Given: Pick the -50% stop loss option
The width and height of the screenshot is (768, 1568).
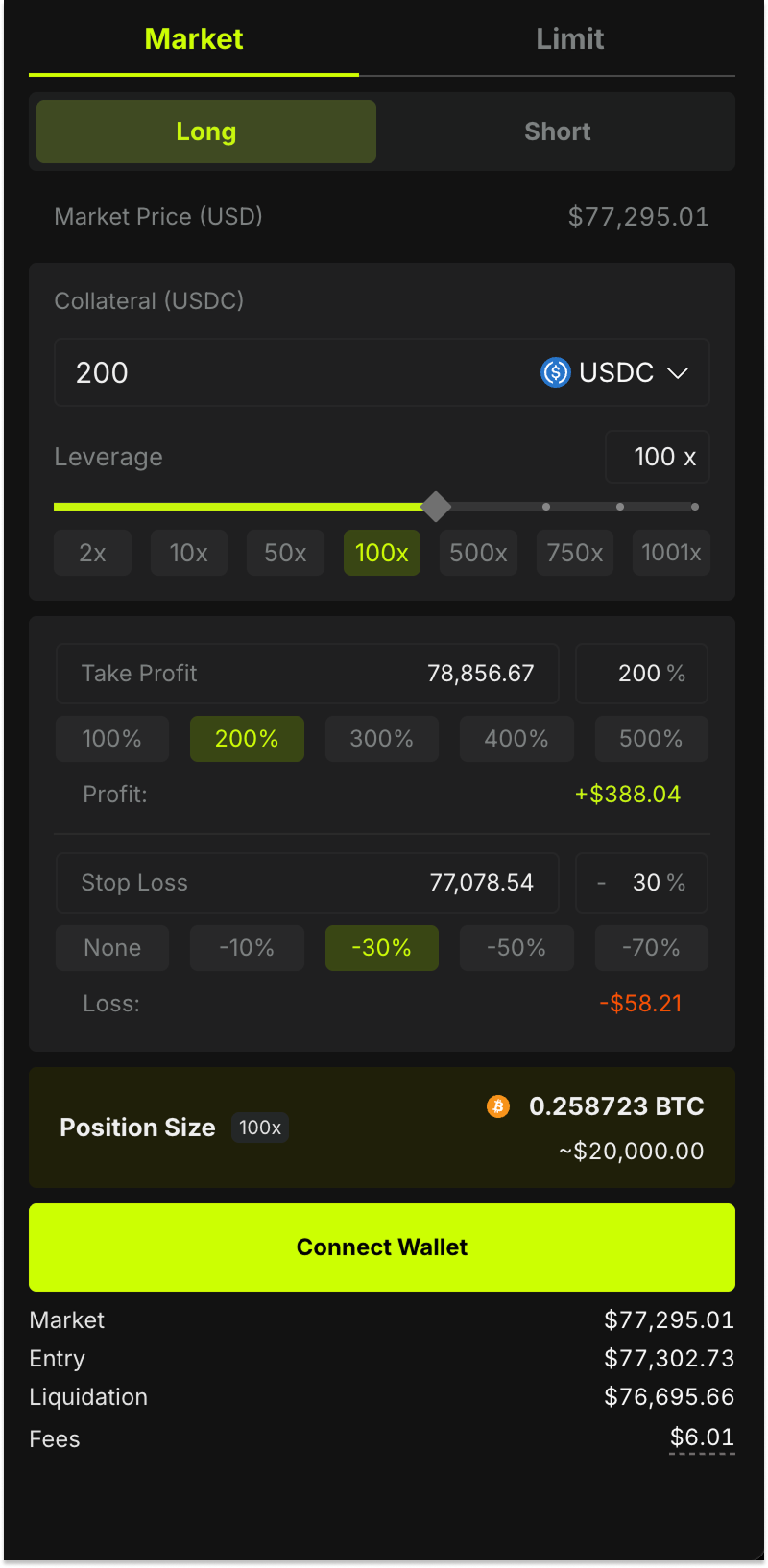Looking at the screenshot, I should (x=516, y=948).
